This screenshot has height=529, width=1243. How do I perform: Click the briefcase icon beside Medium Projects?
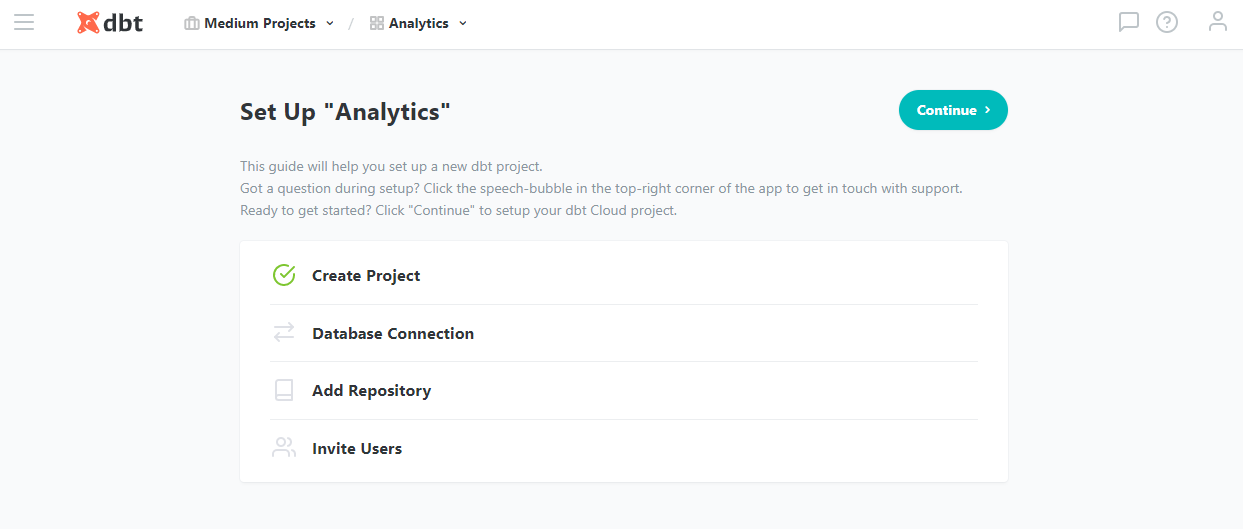pyautogui.click(x=192, y=23)
